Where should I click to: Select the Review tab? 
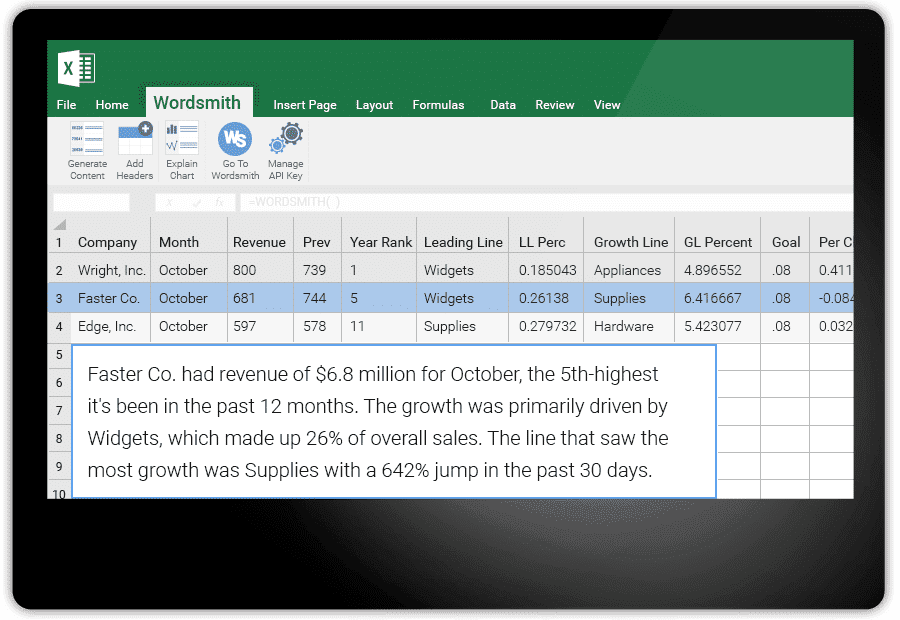(x=554, y=105)
